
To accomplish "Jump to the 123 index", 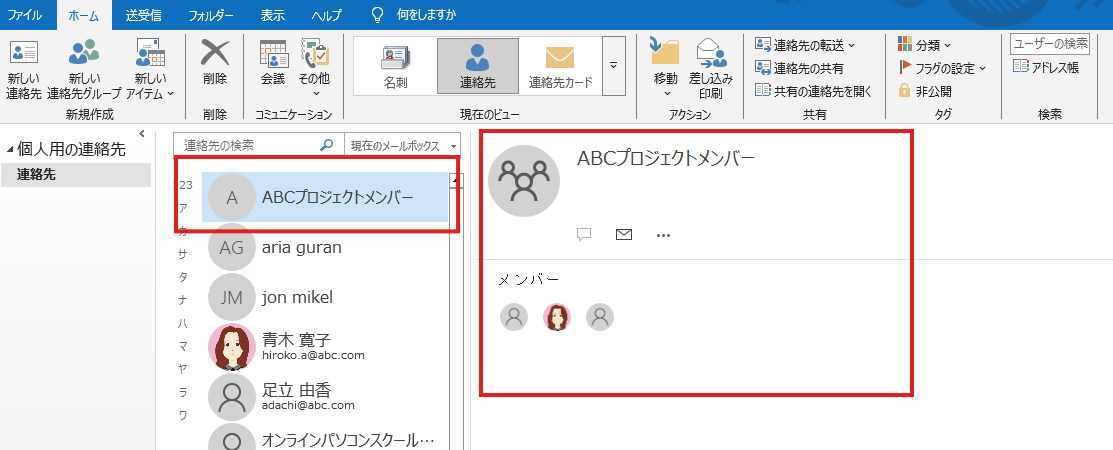I will (x=185, y=185).
